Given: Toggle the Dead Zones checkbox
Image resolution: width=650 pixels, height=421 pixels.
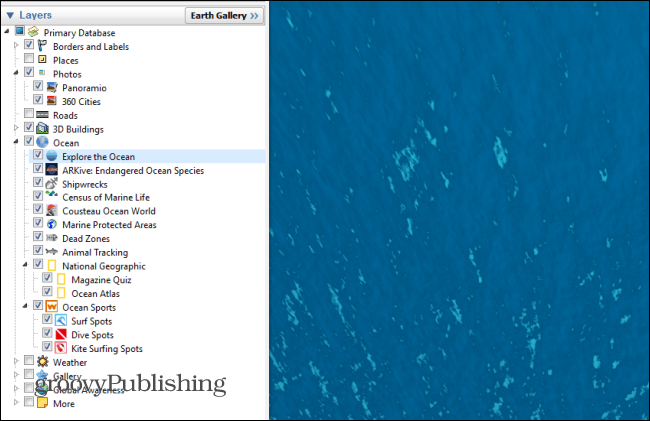Looking at the screenshot, I should (x=38, y=236).
